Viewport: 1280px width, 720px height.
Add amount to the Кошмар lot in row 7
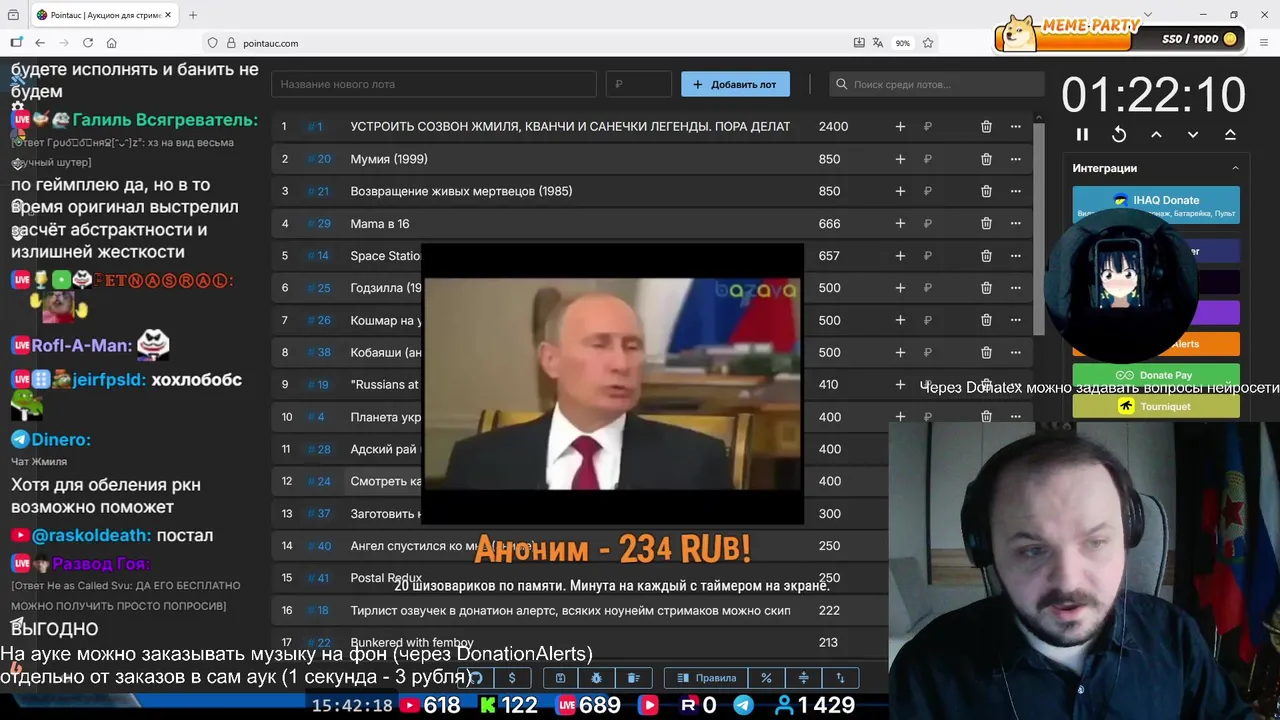tap(900, 320)
